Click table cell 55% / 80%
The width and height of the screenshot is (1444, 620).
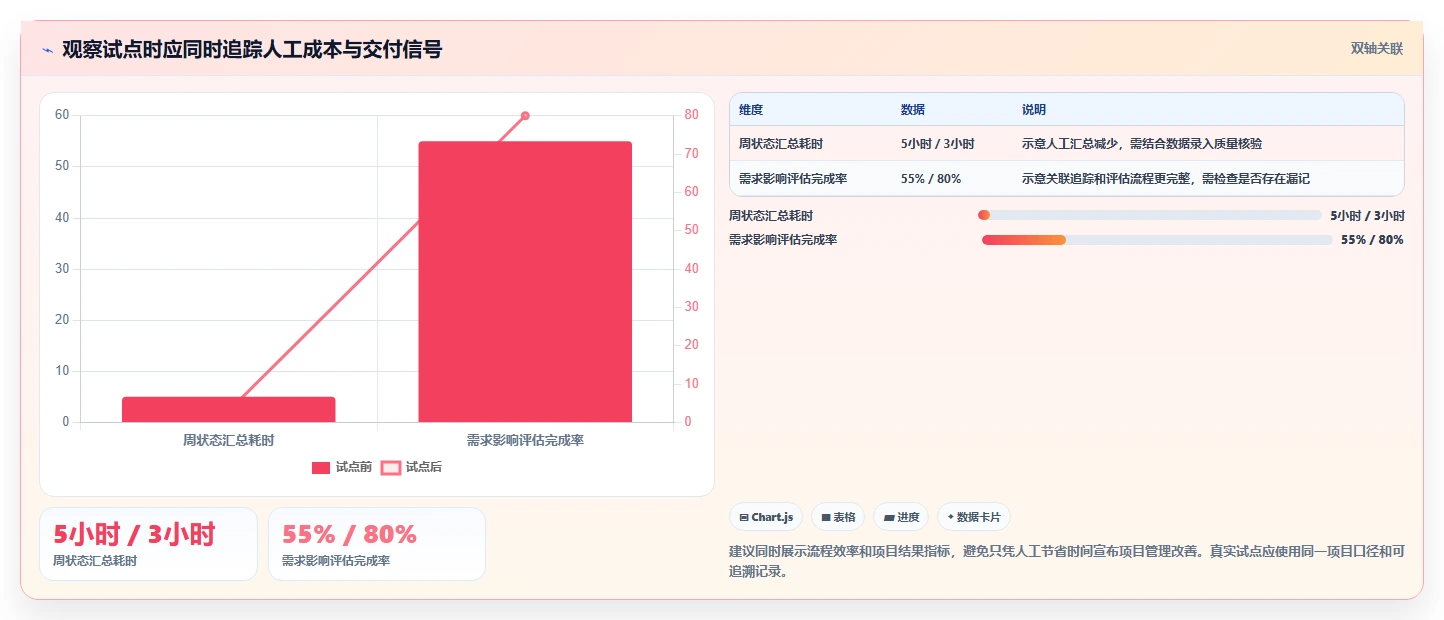[931, 179]
